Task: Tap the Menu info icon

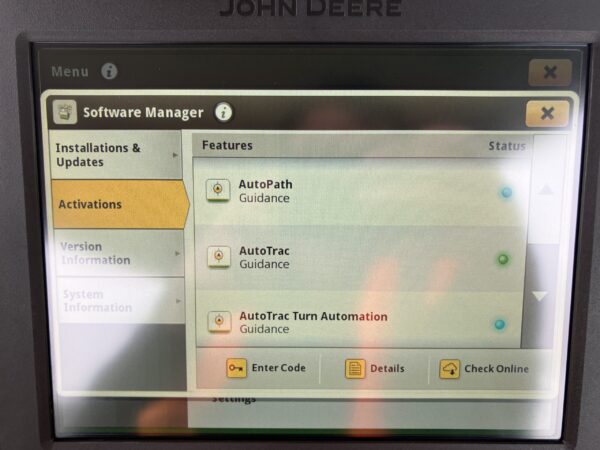Action: (109, 71)
